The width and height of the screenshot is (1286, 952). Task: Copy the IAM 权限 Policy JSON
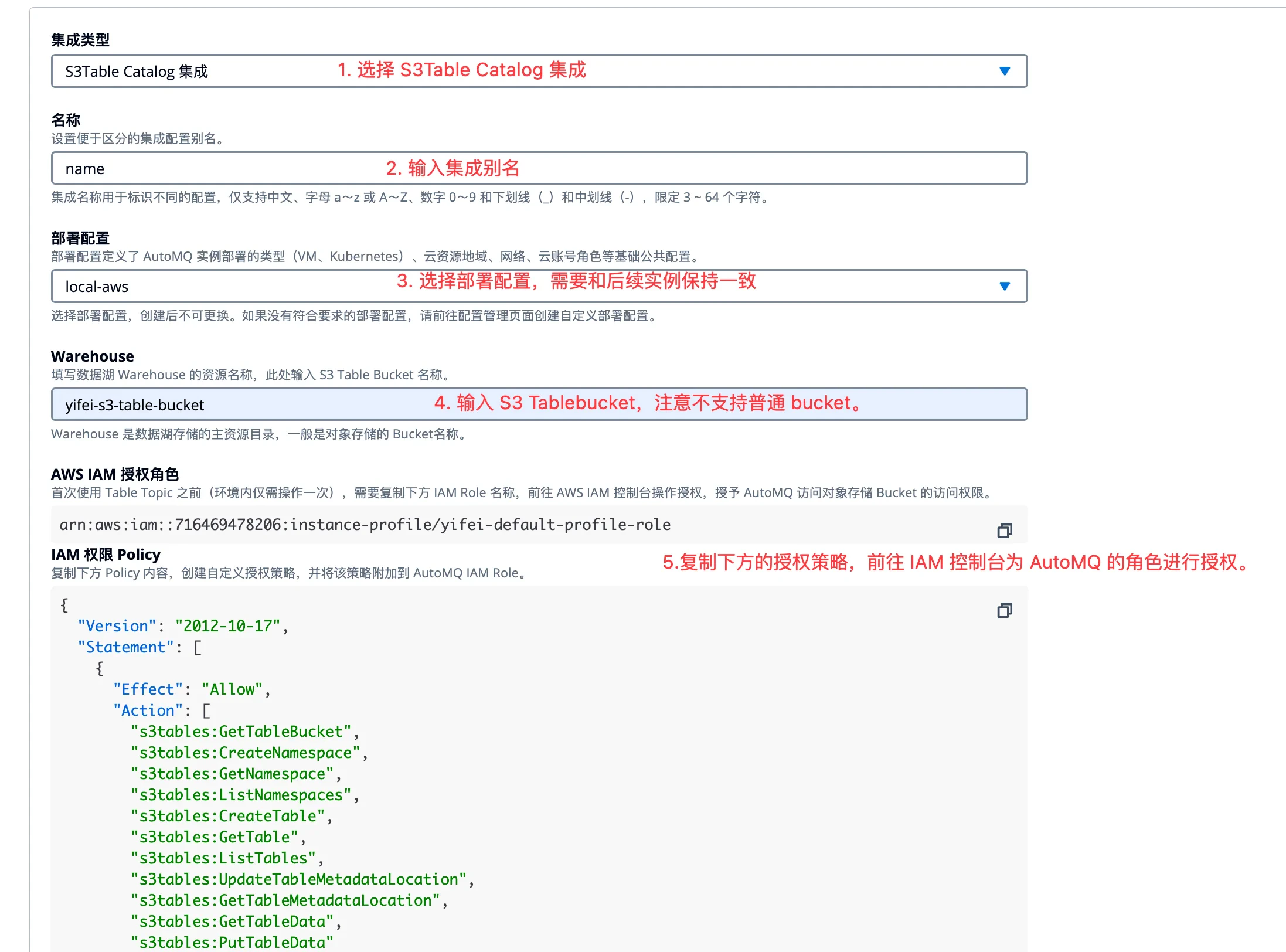(1005, 610)
